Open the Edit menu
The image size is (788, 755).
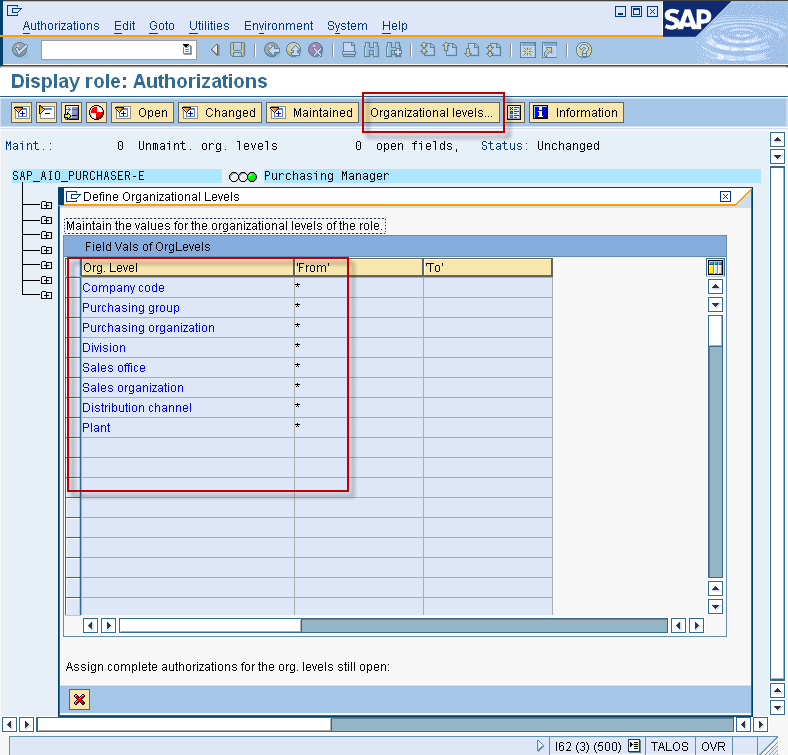click(x=124, y=26)
